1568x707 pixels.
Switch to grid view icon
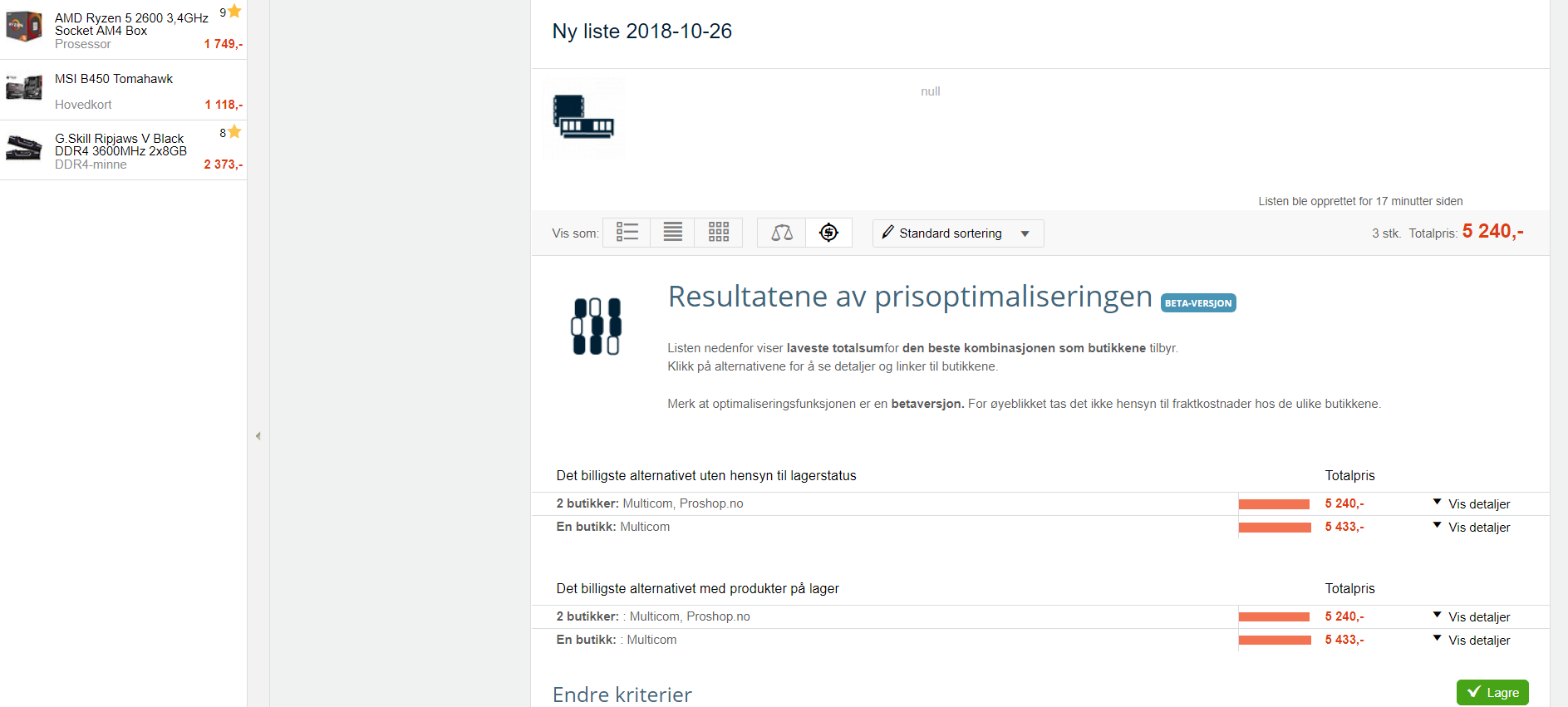pos(719,233)
